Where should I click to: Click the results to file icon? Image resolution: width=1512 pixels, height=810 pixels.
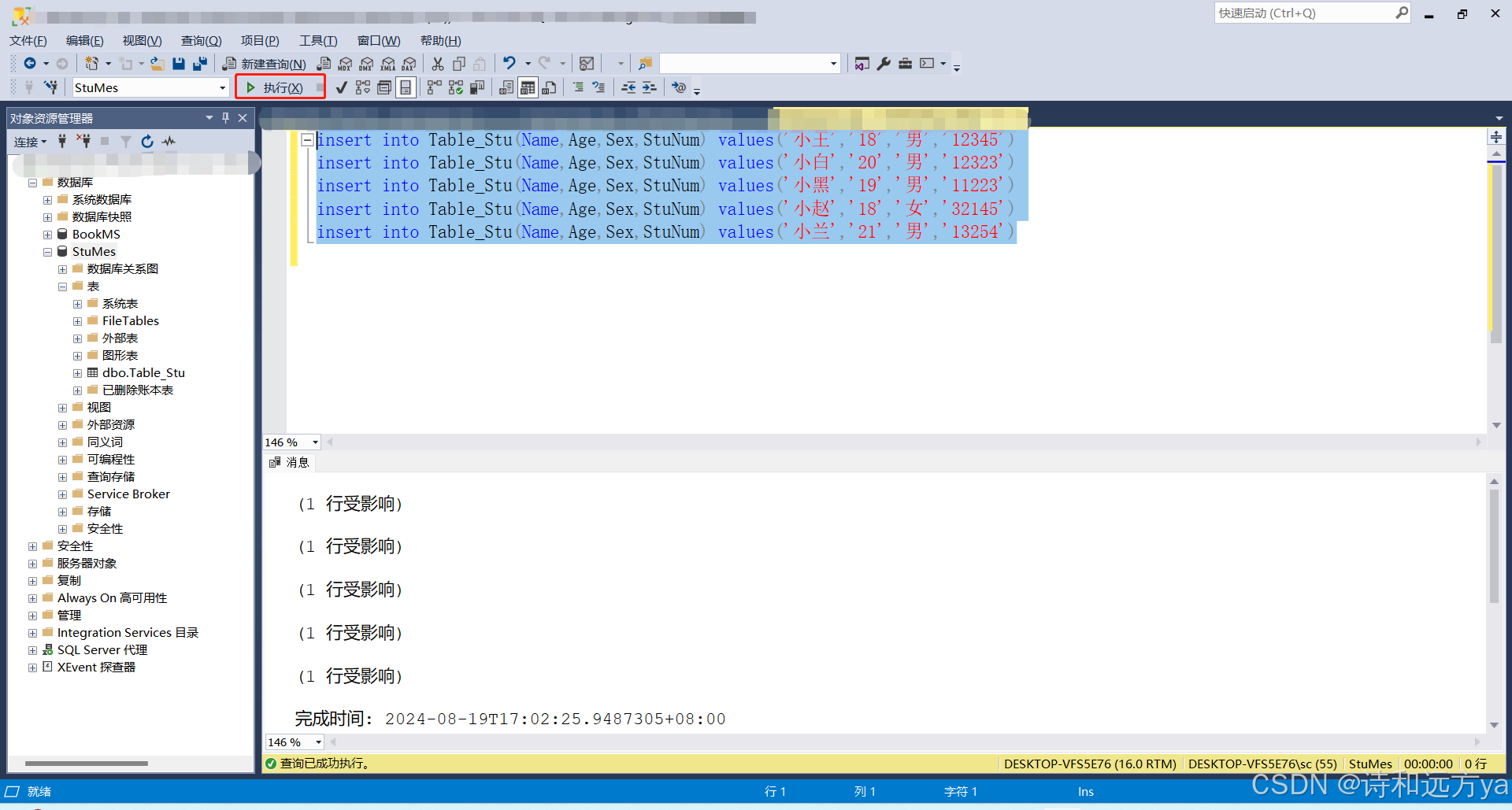(550, 87)
